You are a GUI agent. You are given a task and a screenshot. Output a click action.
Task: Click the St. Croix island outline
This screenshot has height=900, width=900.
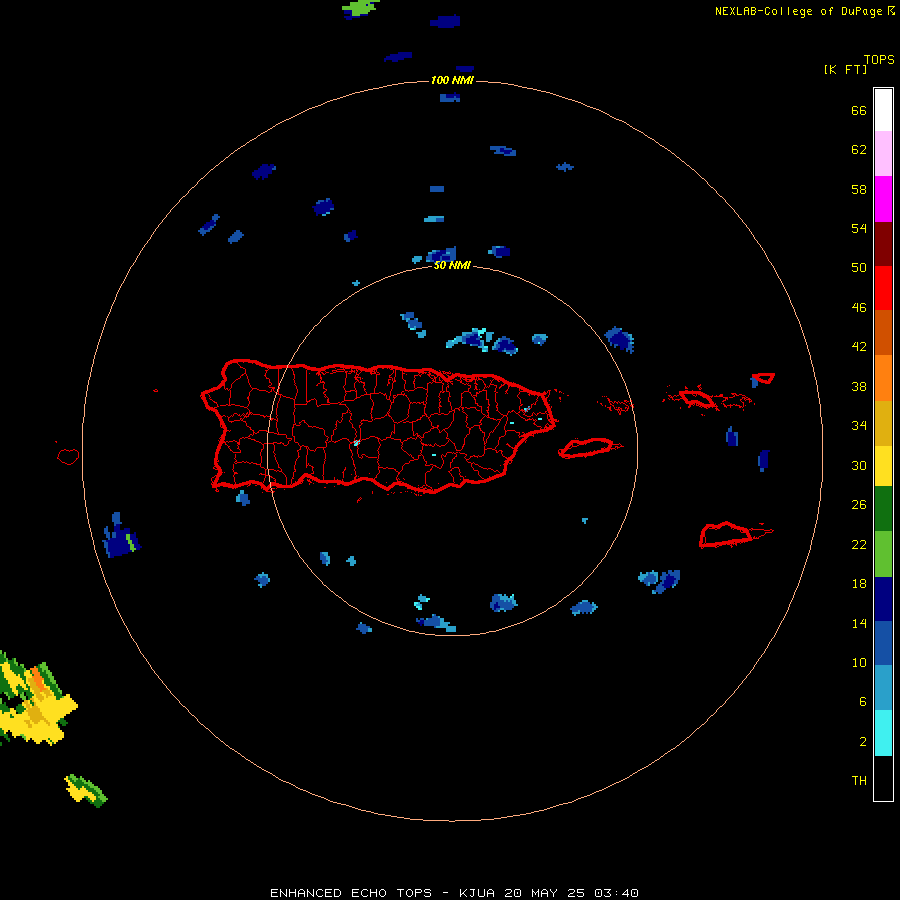735,535
